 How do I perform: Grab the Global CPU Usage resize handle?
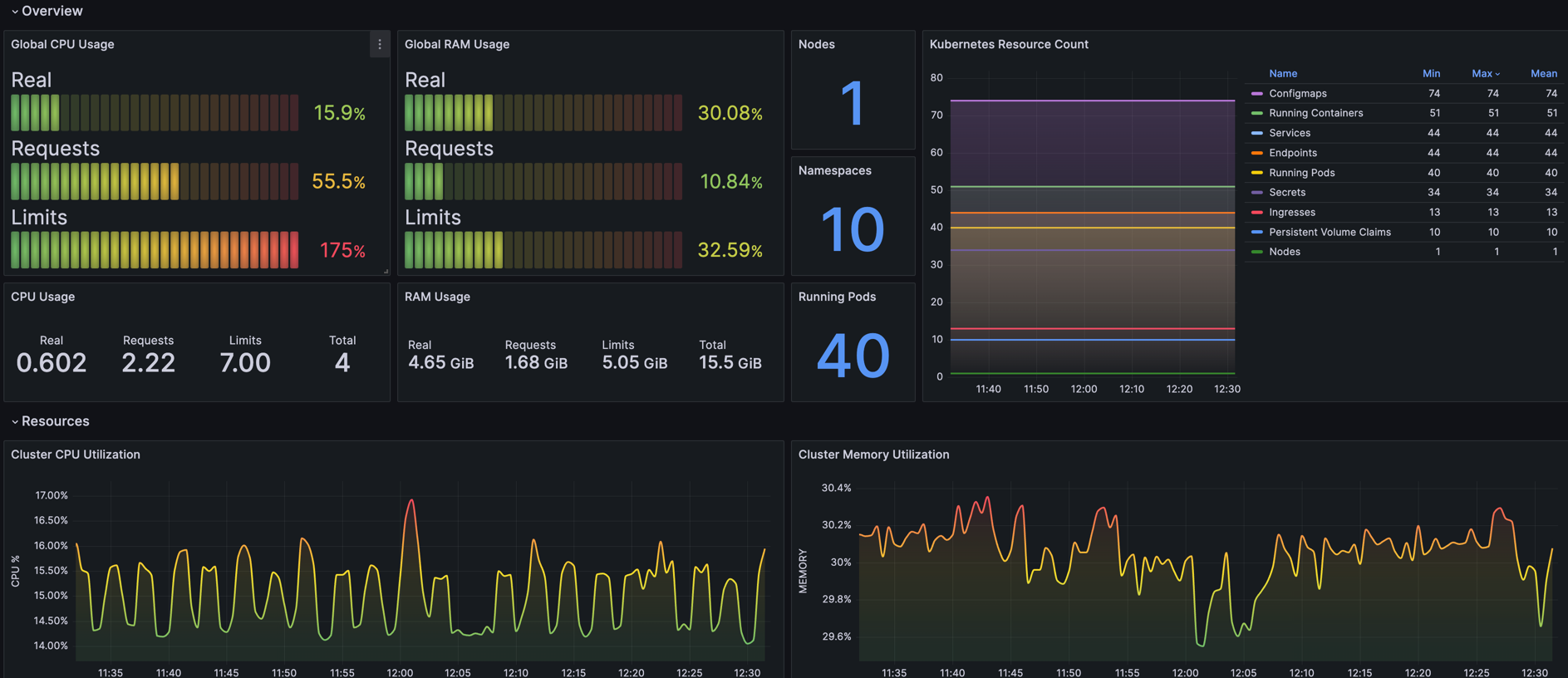386,271
